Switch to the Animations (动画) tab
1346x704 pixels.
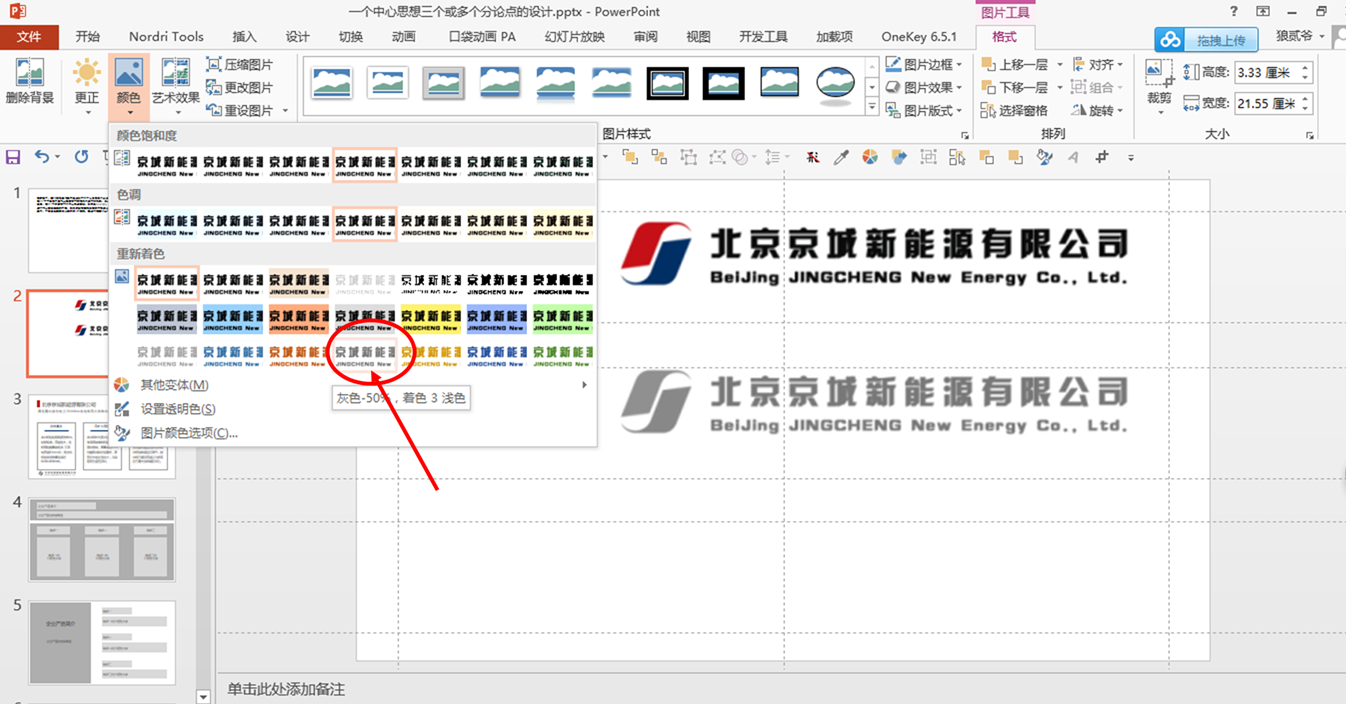[x=403, y=37]
